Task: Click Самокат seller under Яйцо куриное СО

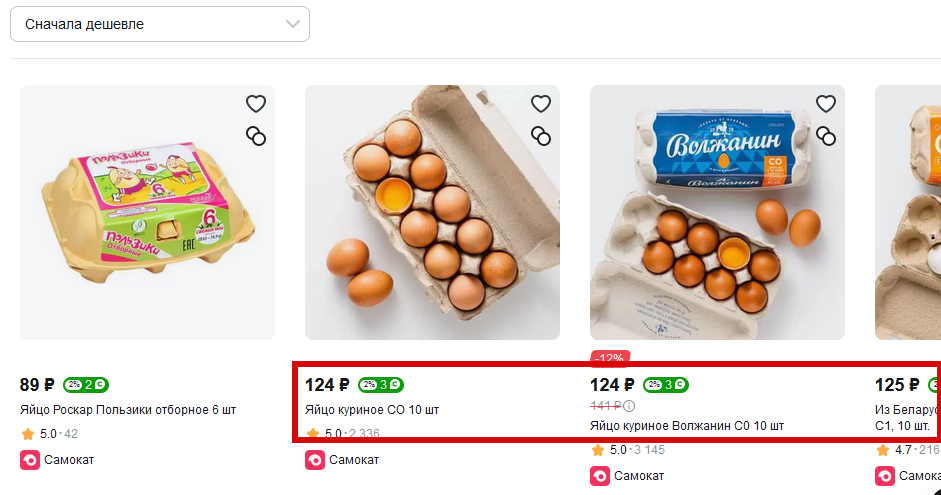Action: (353, 460)
